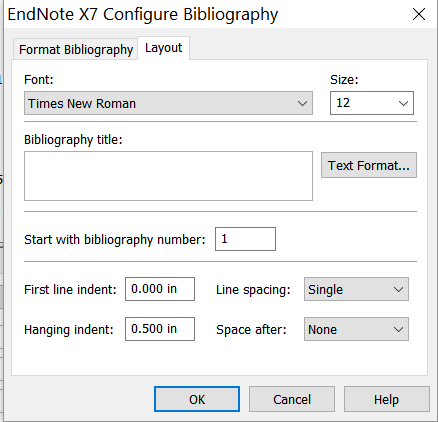This screenshot has height=422, width=438.
Task: Expand the Space after dropdown showing None
Action: (356, 329)
